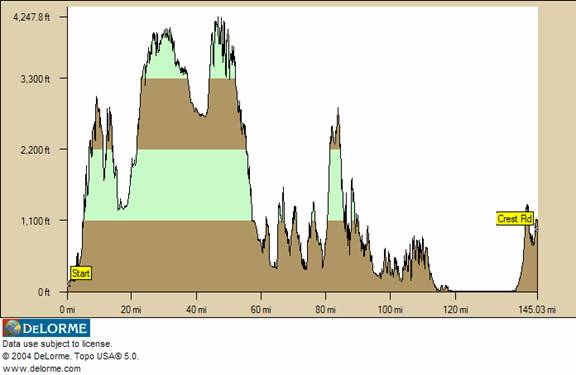Select the 145.03 mi end label
Image resolution: width=576 pixels, height=375 pixels.
pos(537,310)
